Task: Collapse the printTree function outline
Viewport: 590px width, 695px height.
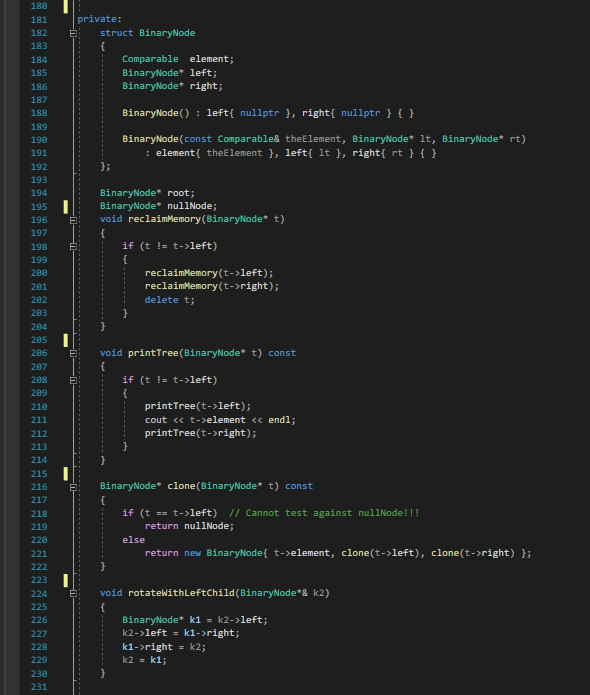Action: pyautogui.click(x=73, y=353)
